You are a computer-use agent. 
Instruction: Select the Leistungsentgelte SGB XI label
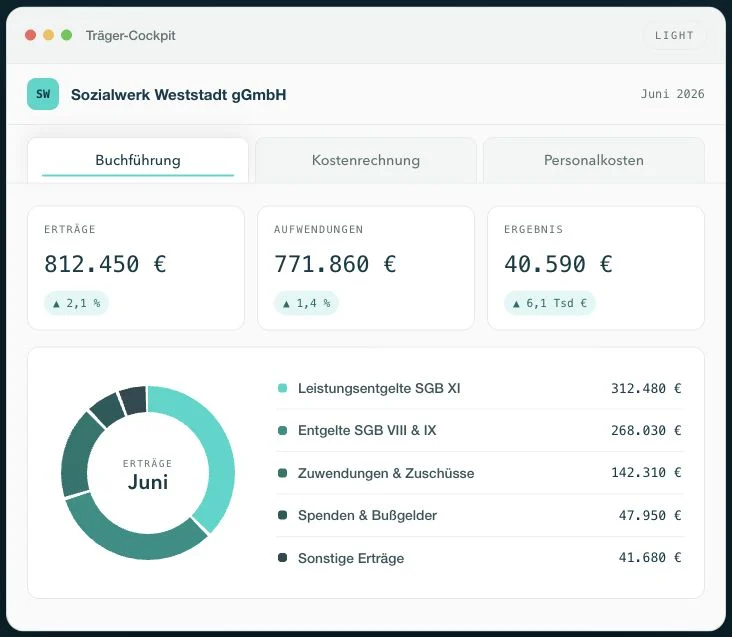[379, 388]
